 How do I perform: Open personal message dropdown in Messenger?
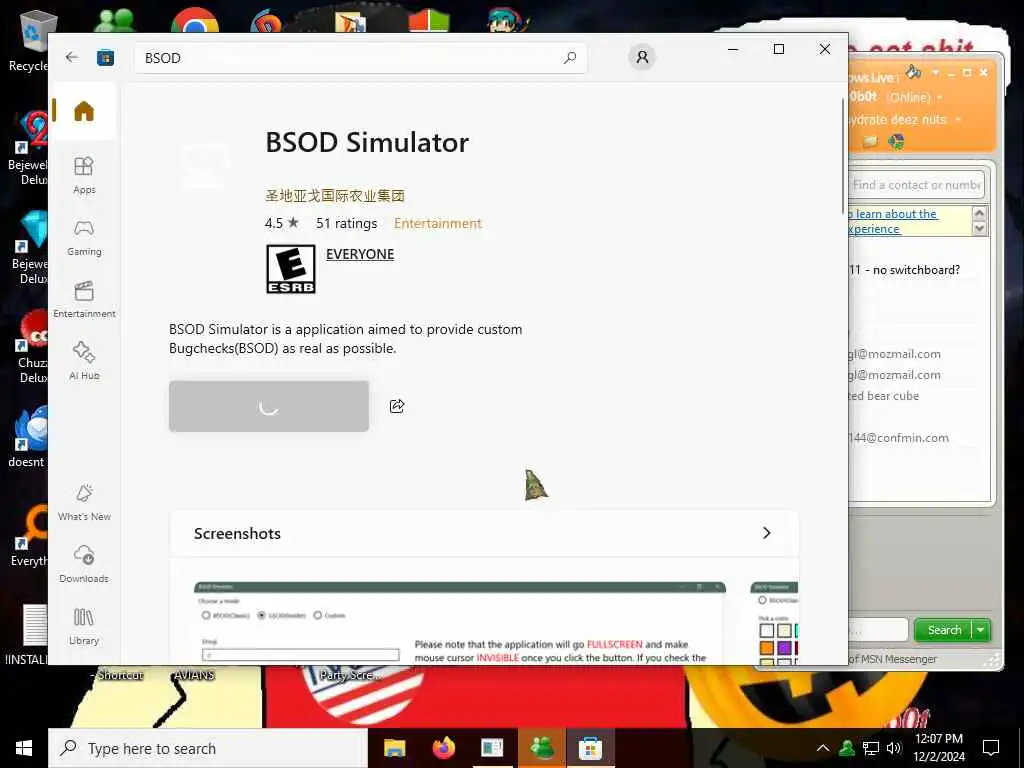tap(958, 120)
